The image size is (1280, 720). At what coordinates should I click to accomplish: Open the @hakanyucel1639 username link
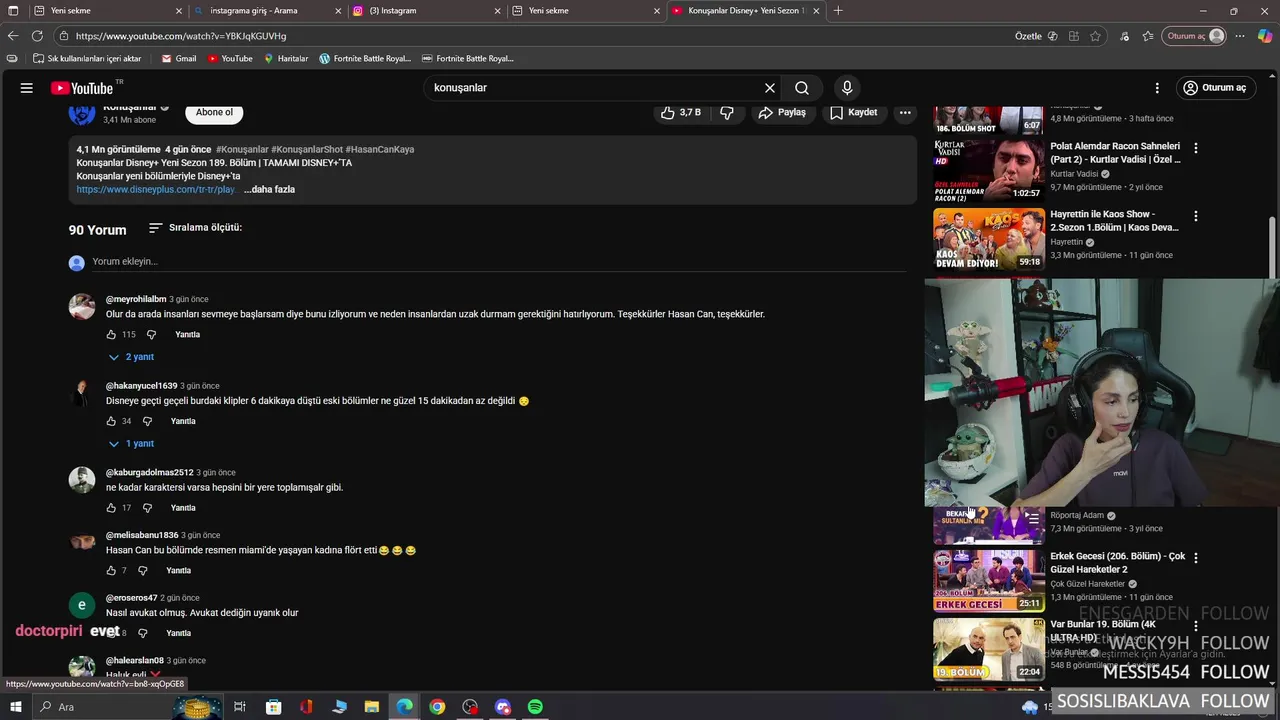(x=141, y=386)
